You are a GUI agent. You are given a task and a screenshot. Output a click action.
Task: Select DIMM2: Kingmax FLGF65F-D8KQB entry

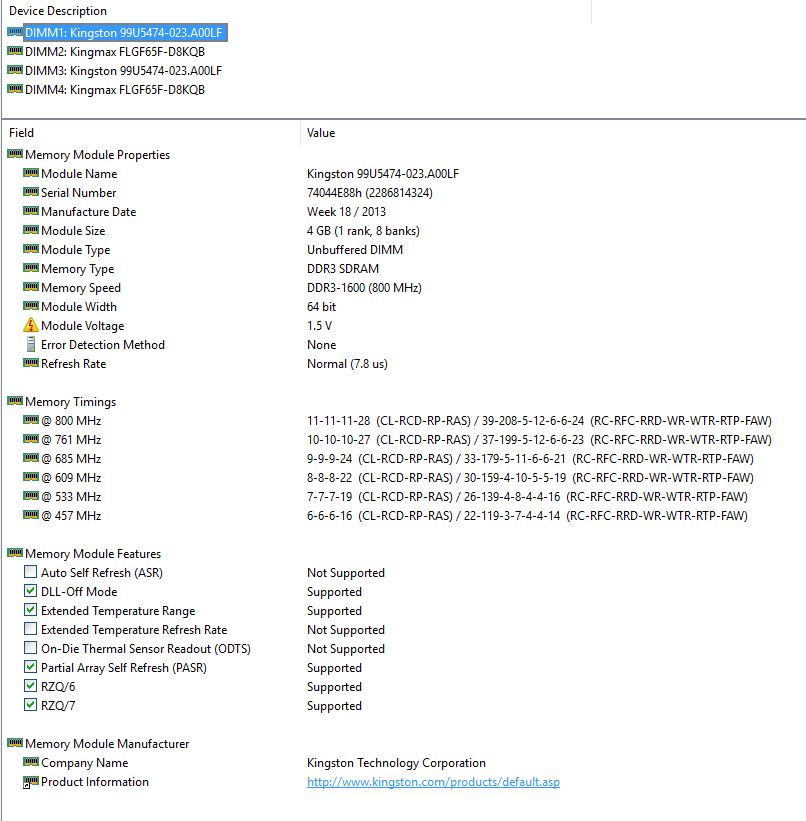tap(115, 51)
